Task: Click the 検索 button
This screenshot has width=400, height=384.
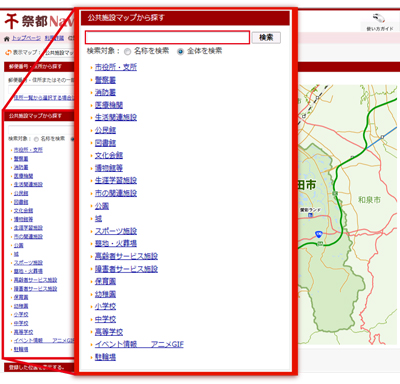Action: (266, 37)
